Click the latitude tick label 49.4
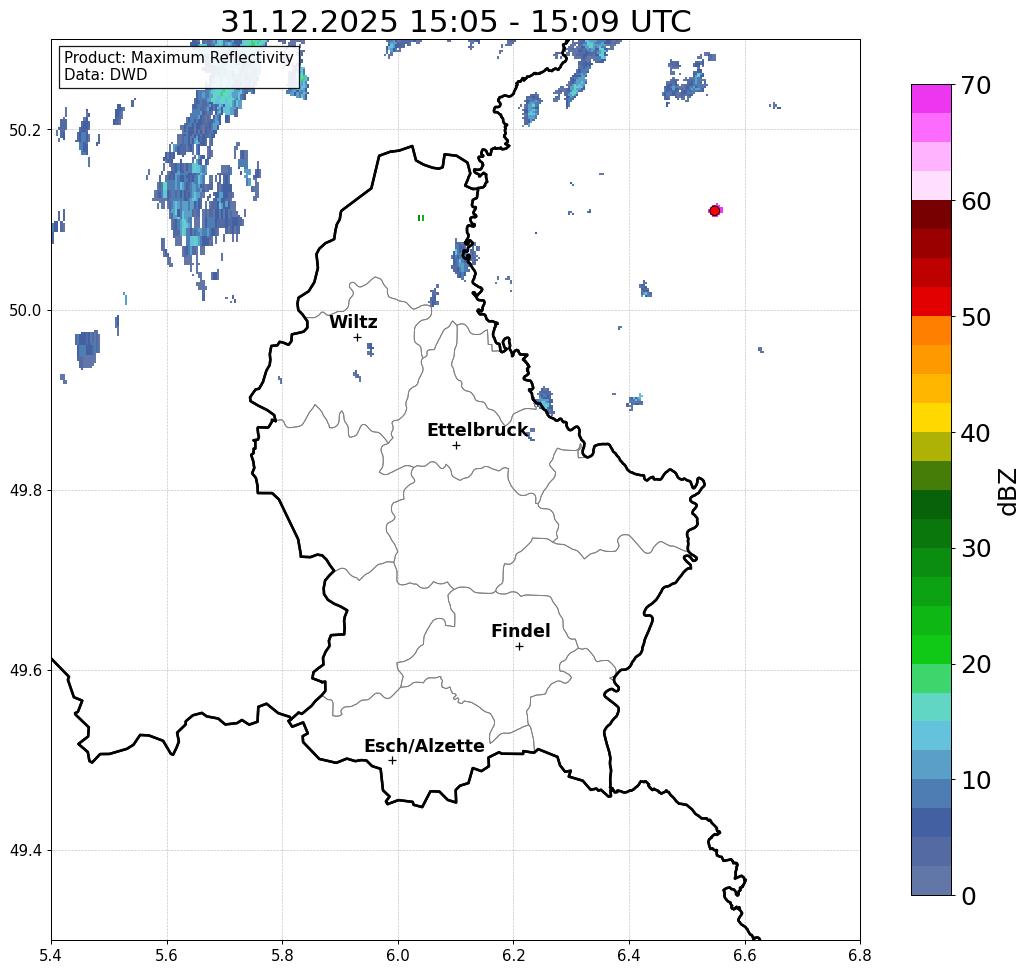The height and width of the screenshot is (973, 1029). (24, 850)
